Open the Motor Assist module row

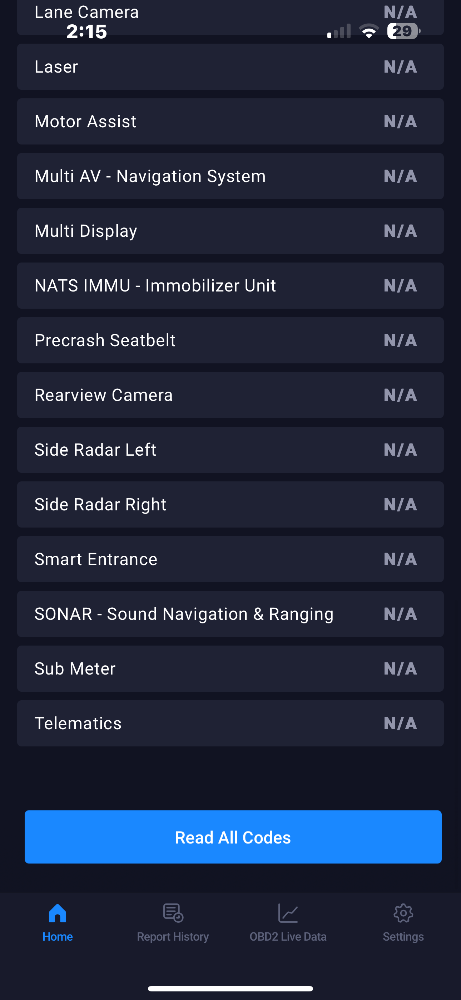pyautogui.click(x=230, y=121)
